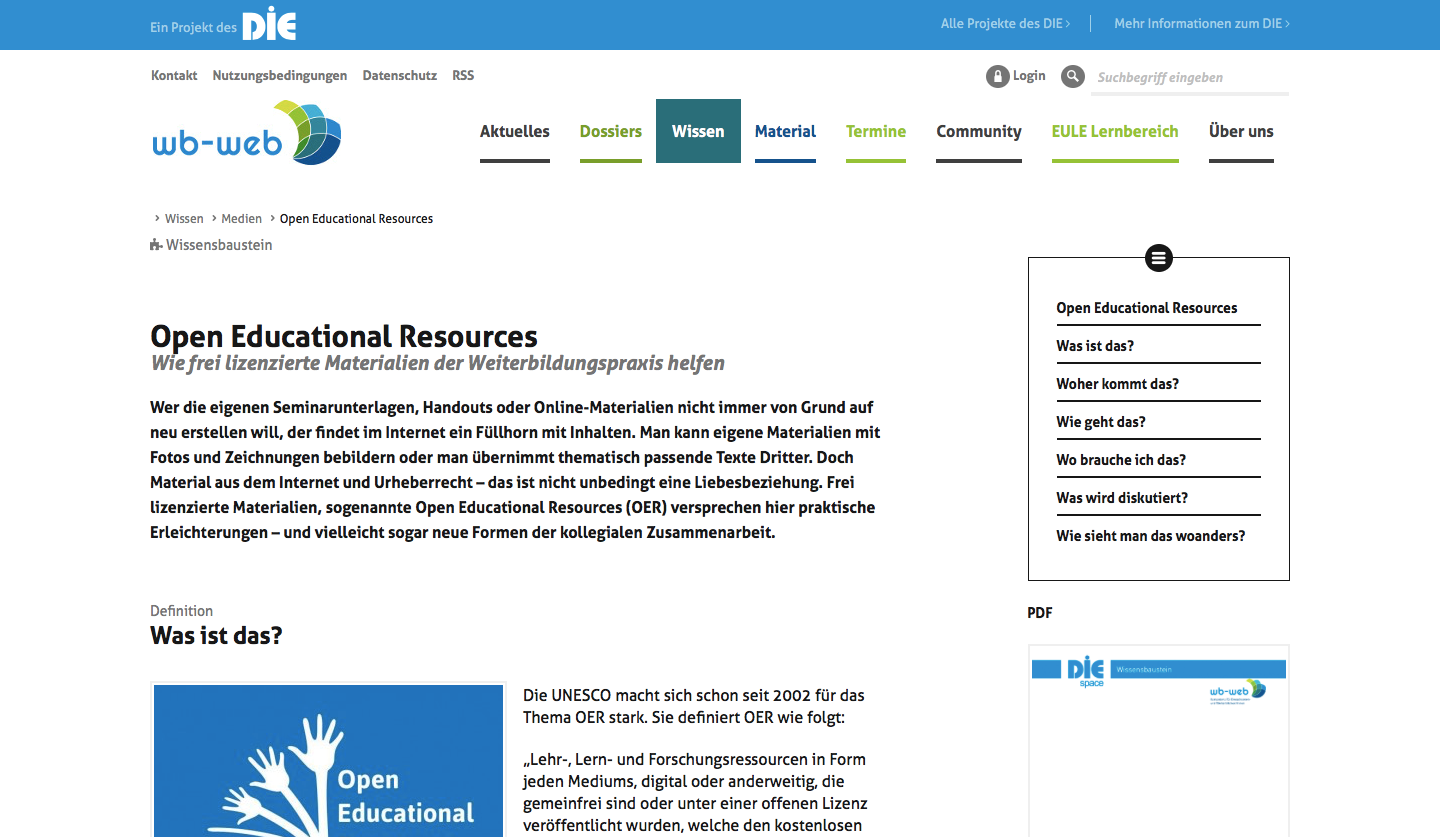The width and height of the screenshot is (1440, 837).
Task: Click the Wissensbaustein puzzle icon
Action: point(156,245)
